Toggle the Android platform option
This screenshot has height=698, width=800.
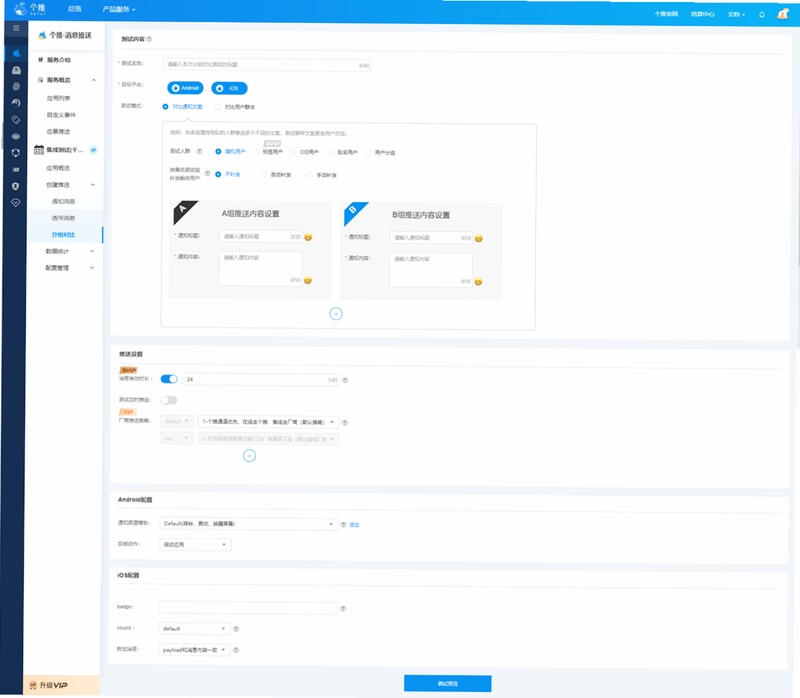click(x=185, y=88)
